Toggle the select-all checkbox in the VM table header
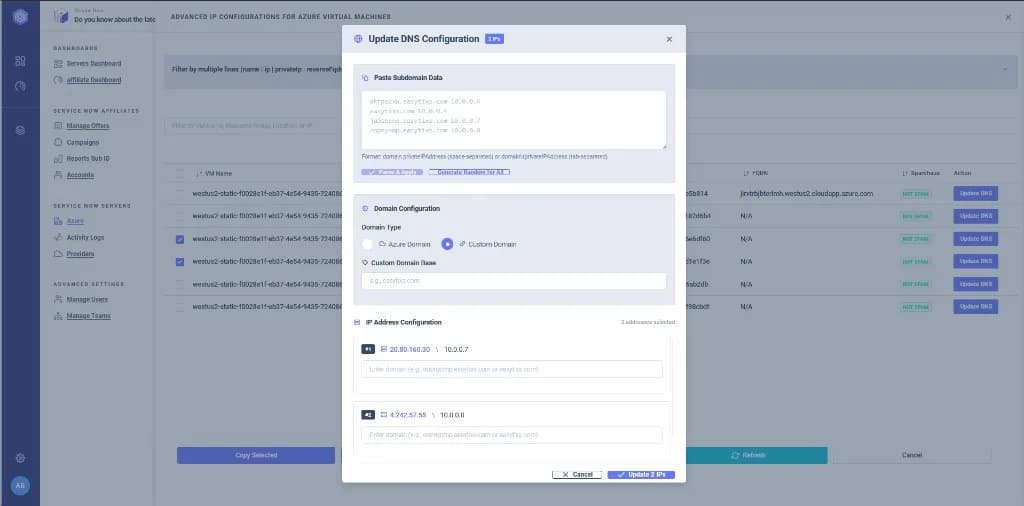Image resolution: width=1024 pixels, height=506 pixels. pos(180,174)
